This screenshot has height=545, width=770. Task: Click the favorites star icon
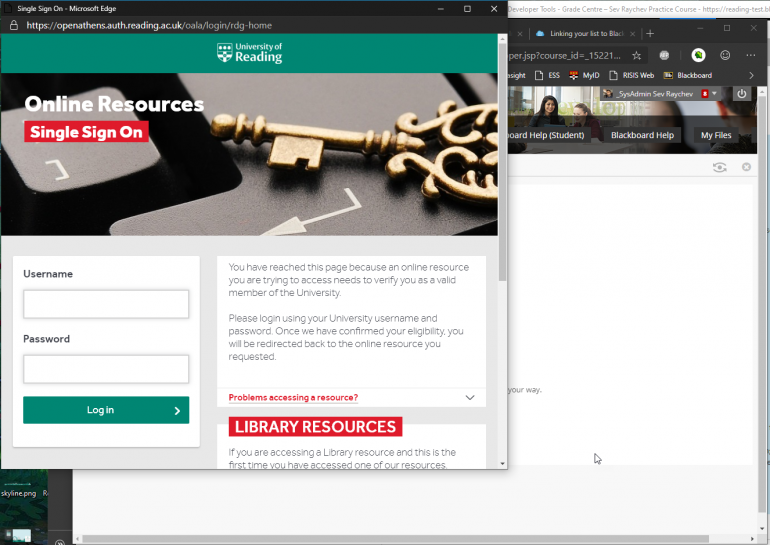point(636,55)
